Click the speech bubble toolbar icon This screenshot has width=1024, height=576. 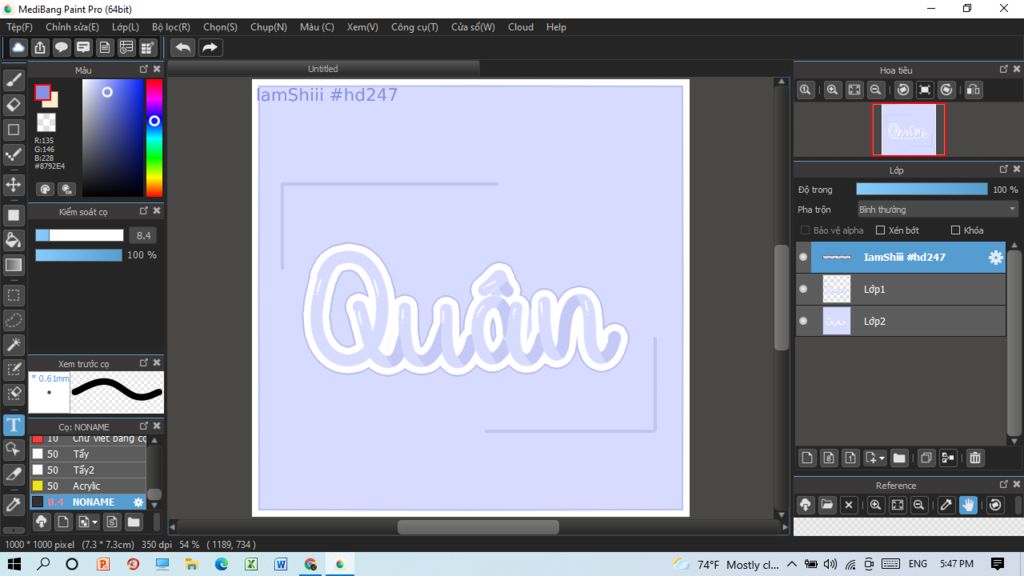point(61,48)
